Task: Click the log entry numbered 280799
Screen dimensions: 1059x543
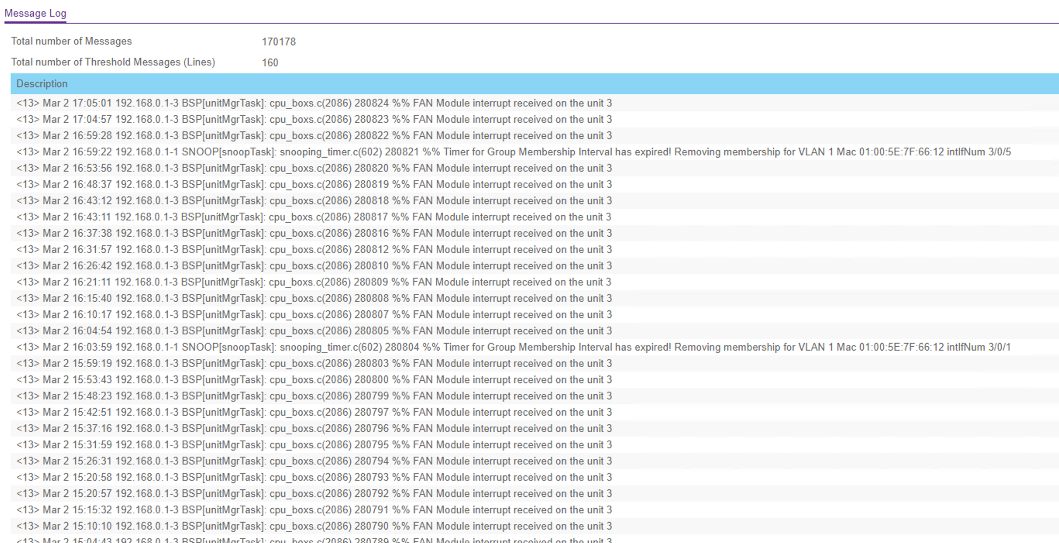Action: tap(314, 396)
